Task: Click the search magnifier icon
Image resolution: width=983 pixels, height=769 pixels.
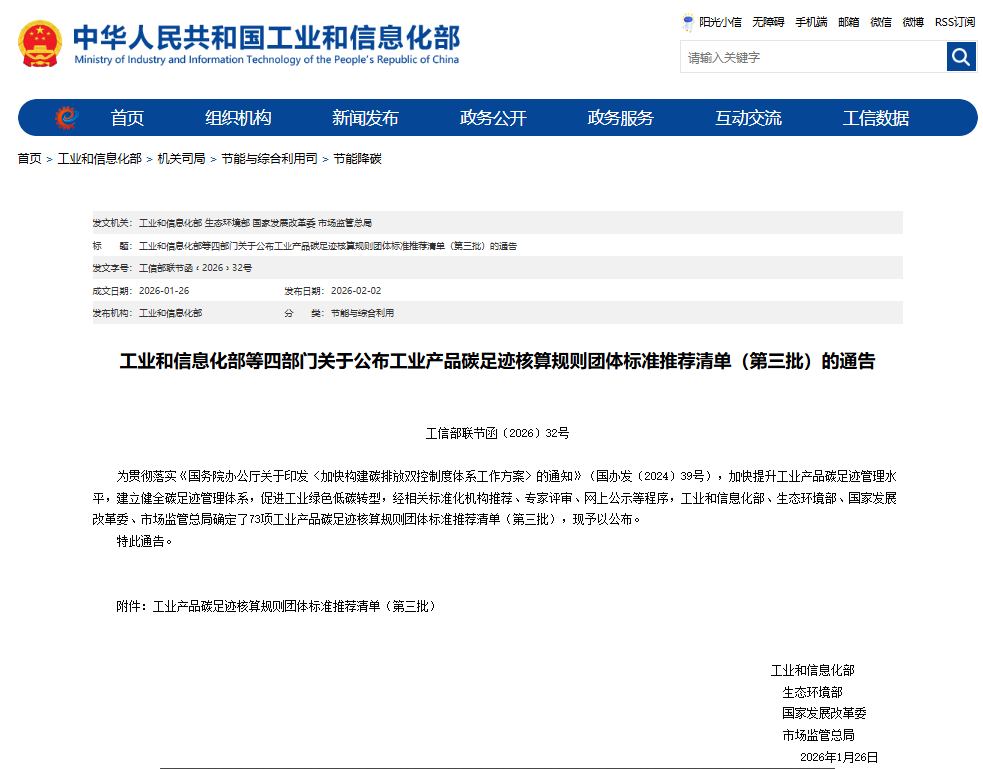Action: [960, 57]
